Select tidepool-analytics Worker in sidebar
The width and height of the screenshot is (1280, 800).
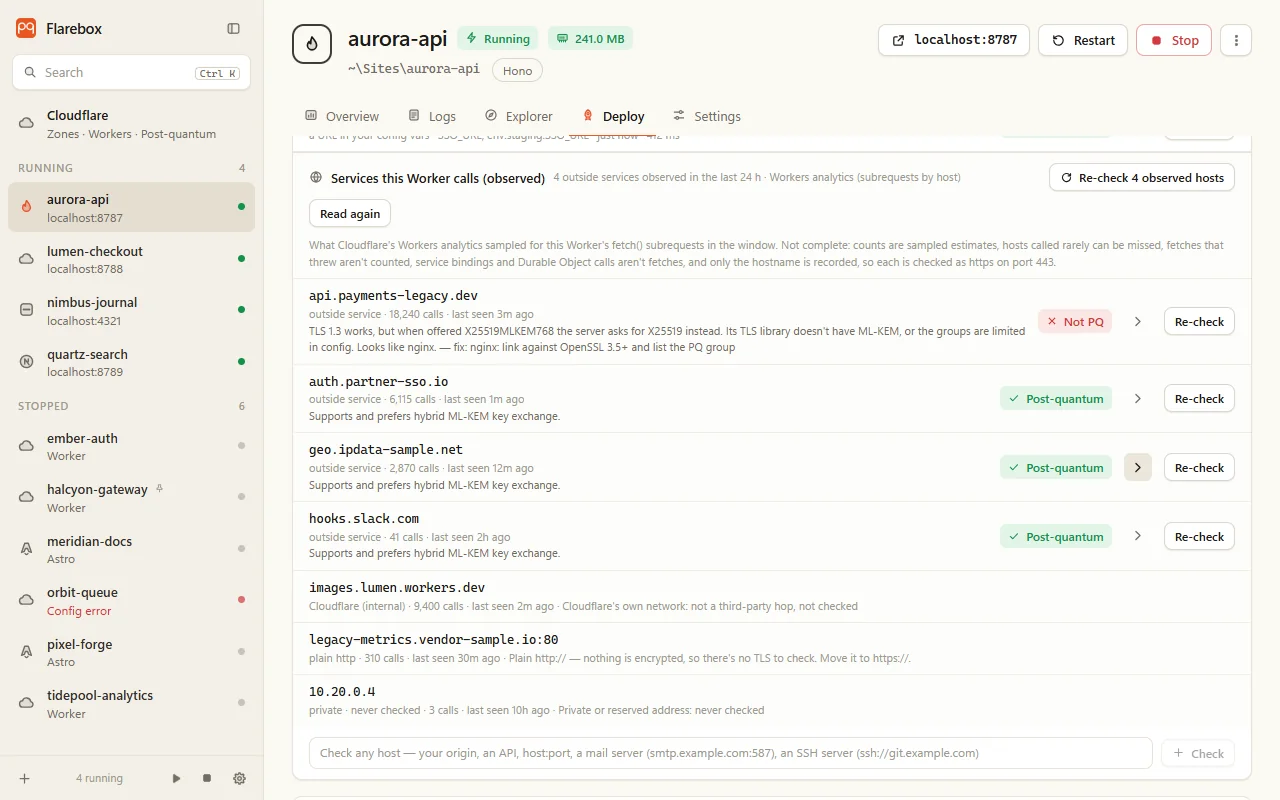coord(131,703)
